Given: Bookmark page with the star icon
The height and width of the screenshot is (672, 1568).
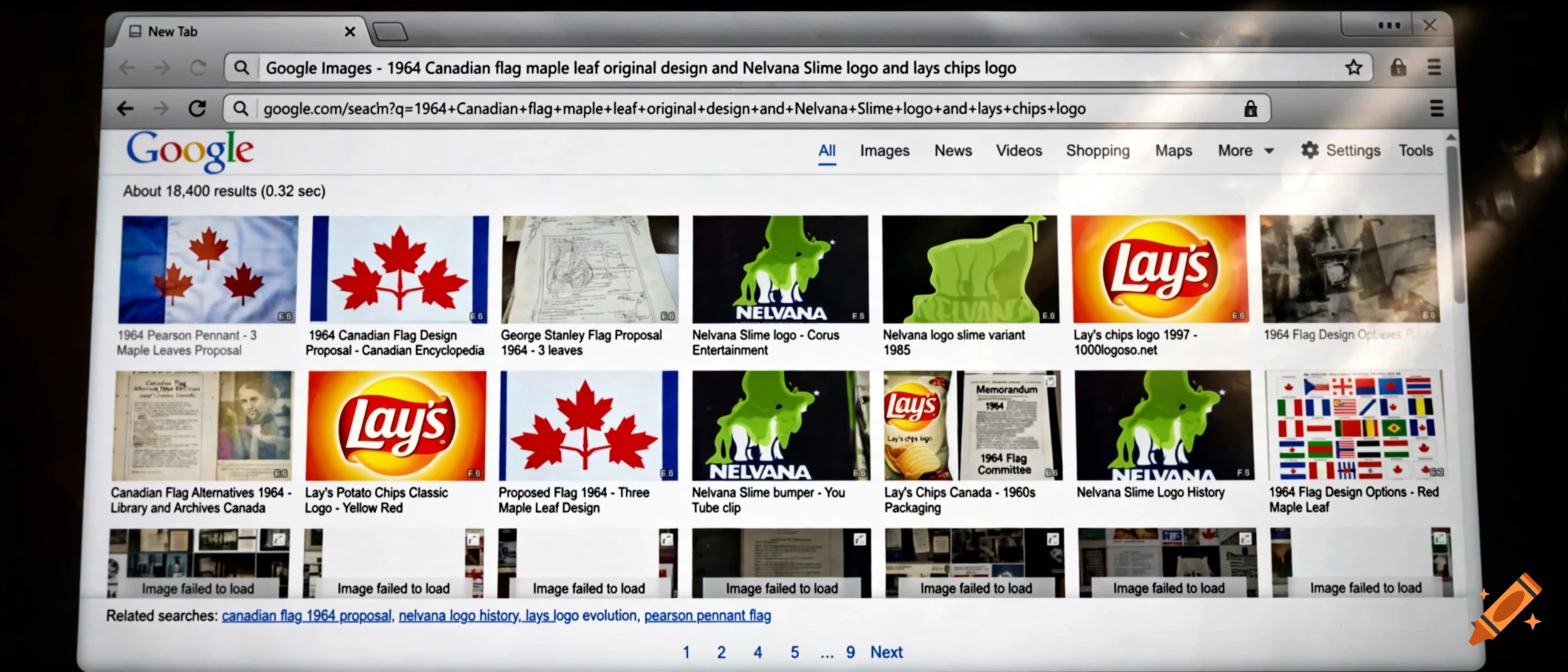Looking at the screenshot, I should (x=1353, y=67).
